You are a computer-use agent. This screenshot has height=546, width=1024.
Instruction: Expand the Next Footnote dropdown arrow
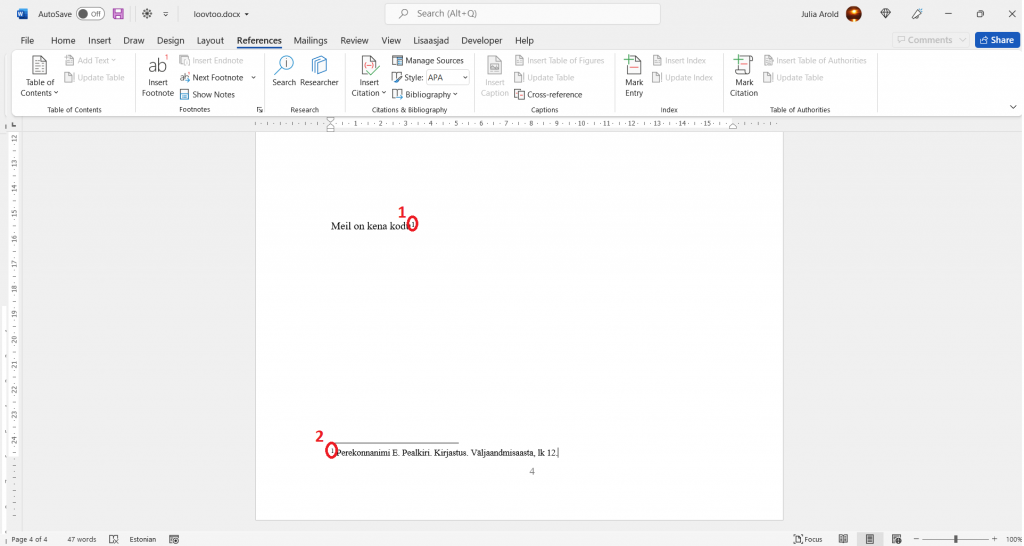(x=253, y=77)
